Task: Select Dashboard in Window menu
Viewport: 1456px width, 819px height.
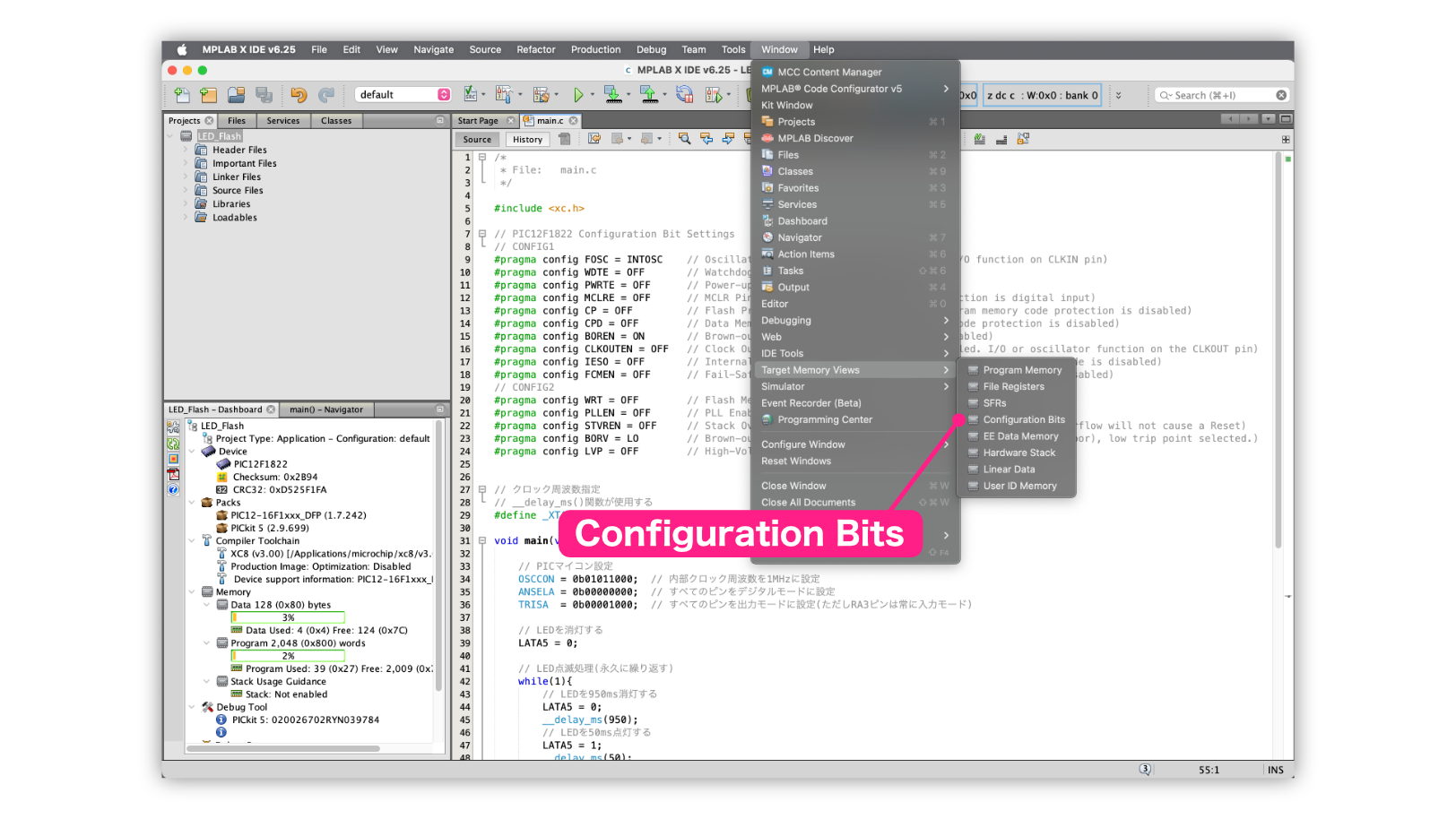Action: 855,221
